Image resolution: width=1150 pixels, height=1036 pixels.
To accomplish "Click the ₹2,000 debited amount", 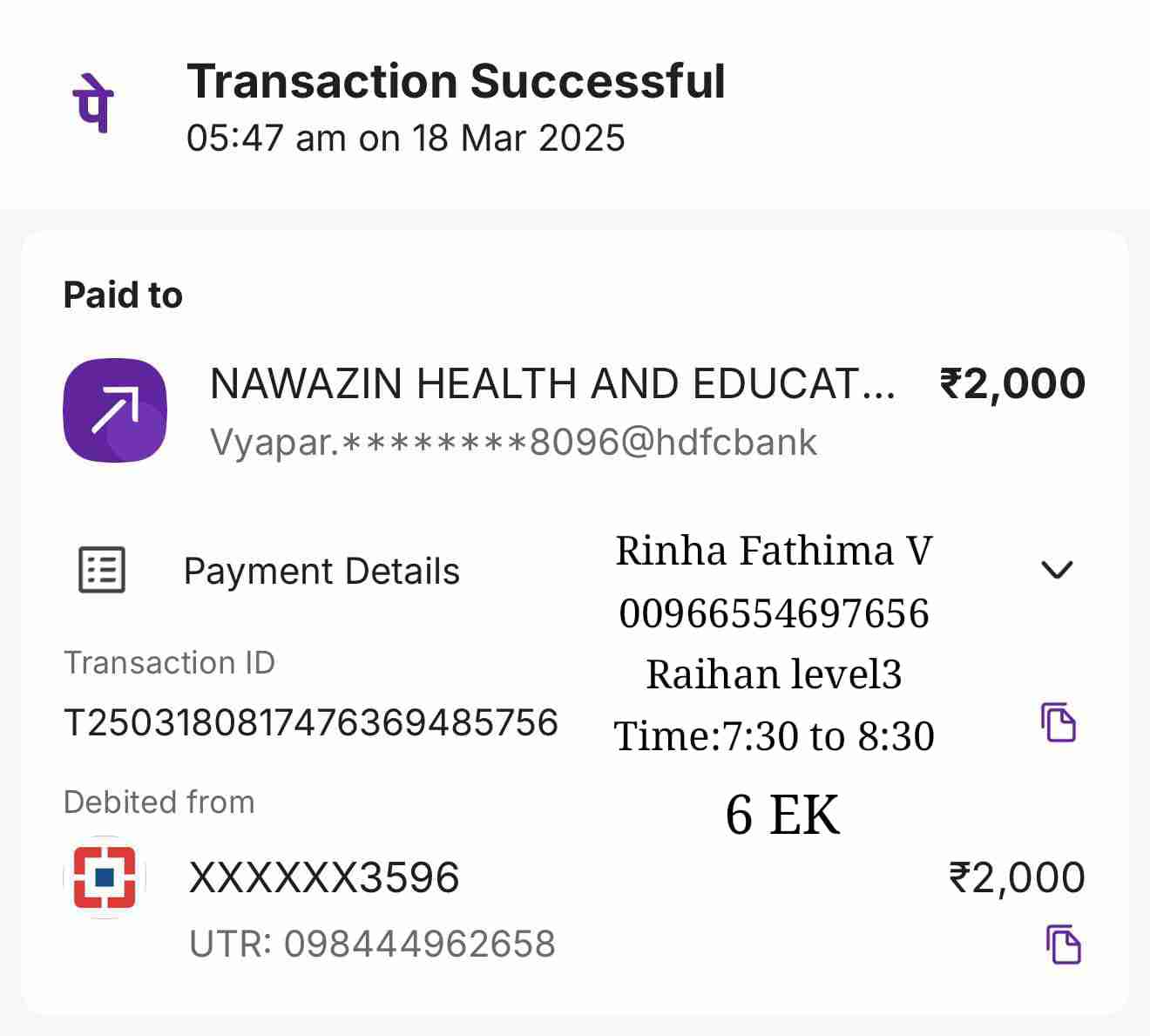I will tap(1017, 877).
